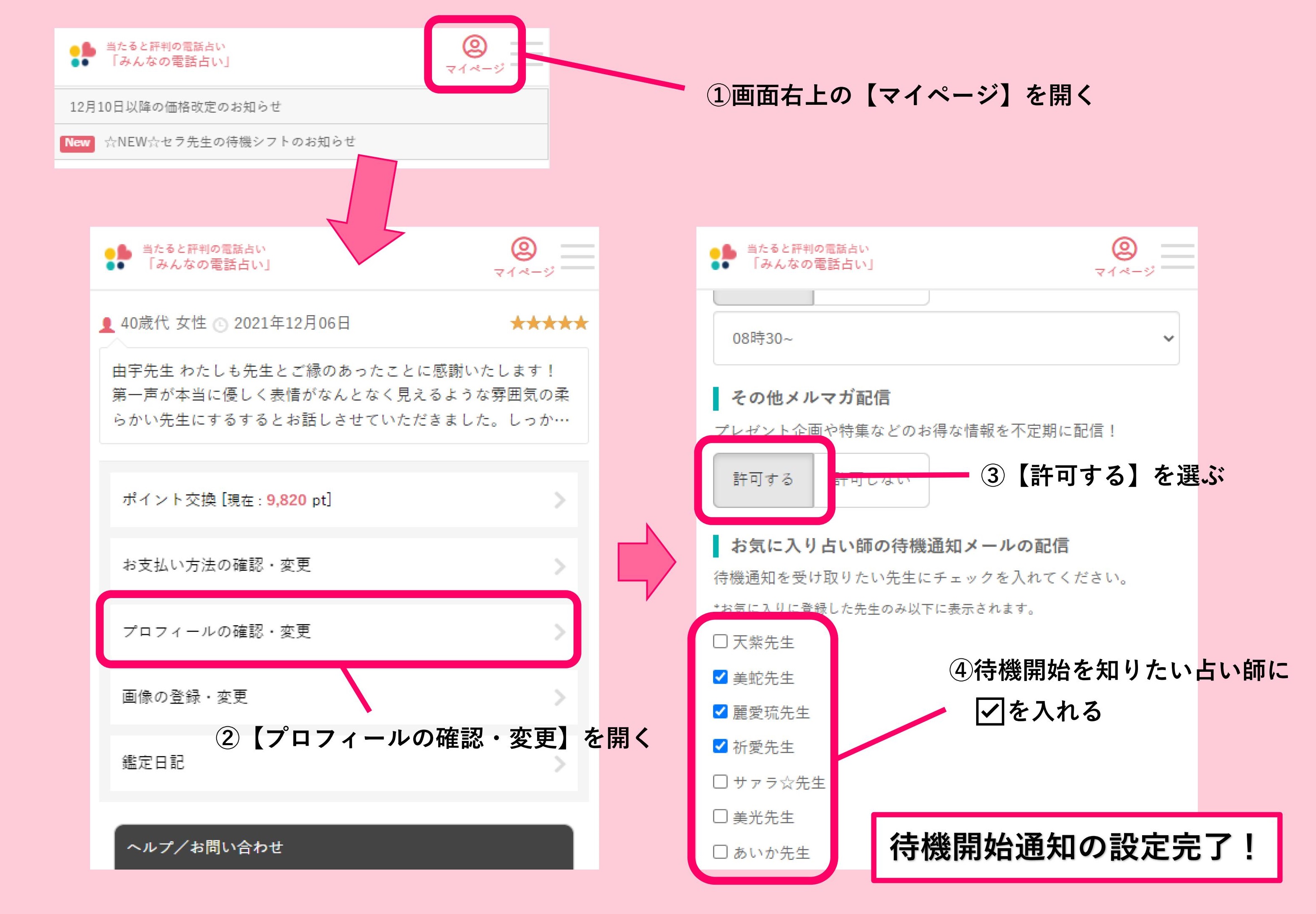
Task: Check the 天紫先生 checkbox
Action: (x=720, y=642)
